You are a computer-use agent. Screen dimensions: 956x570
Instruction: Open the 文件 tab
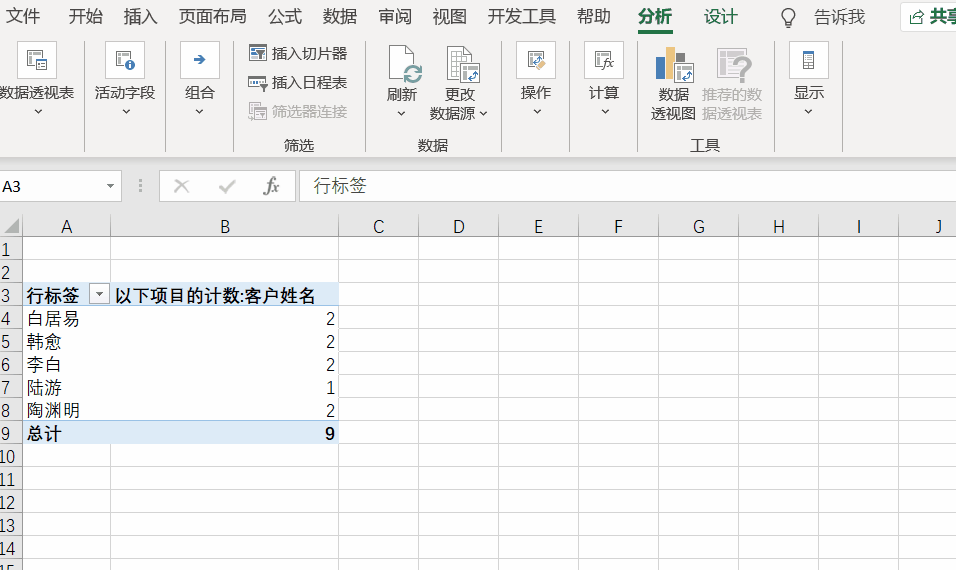pos(23,16)
